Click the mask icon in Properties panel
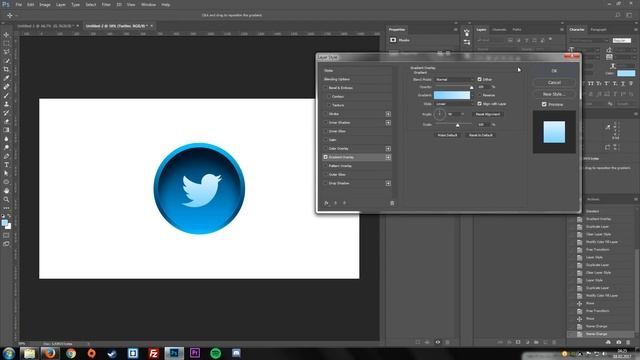 [393, 40]
